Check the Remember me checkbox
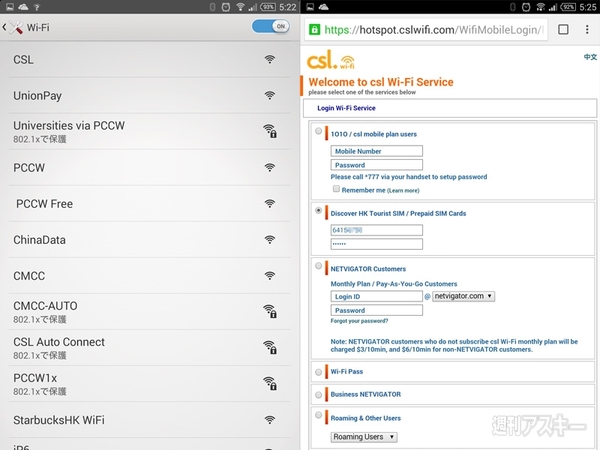Screen dimensions: 600x450 click(x=336, y=189)
